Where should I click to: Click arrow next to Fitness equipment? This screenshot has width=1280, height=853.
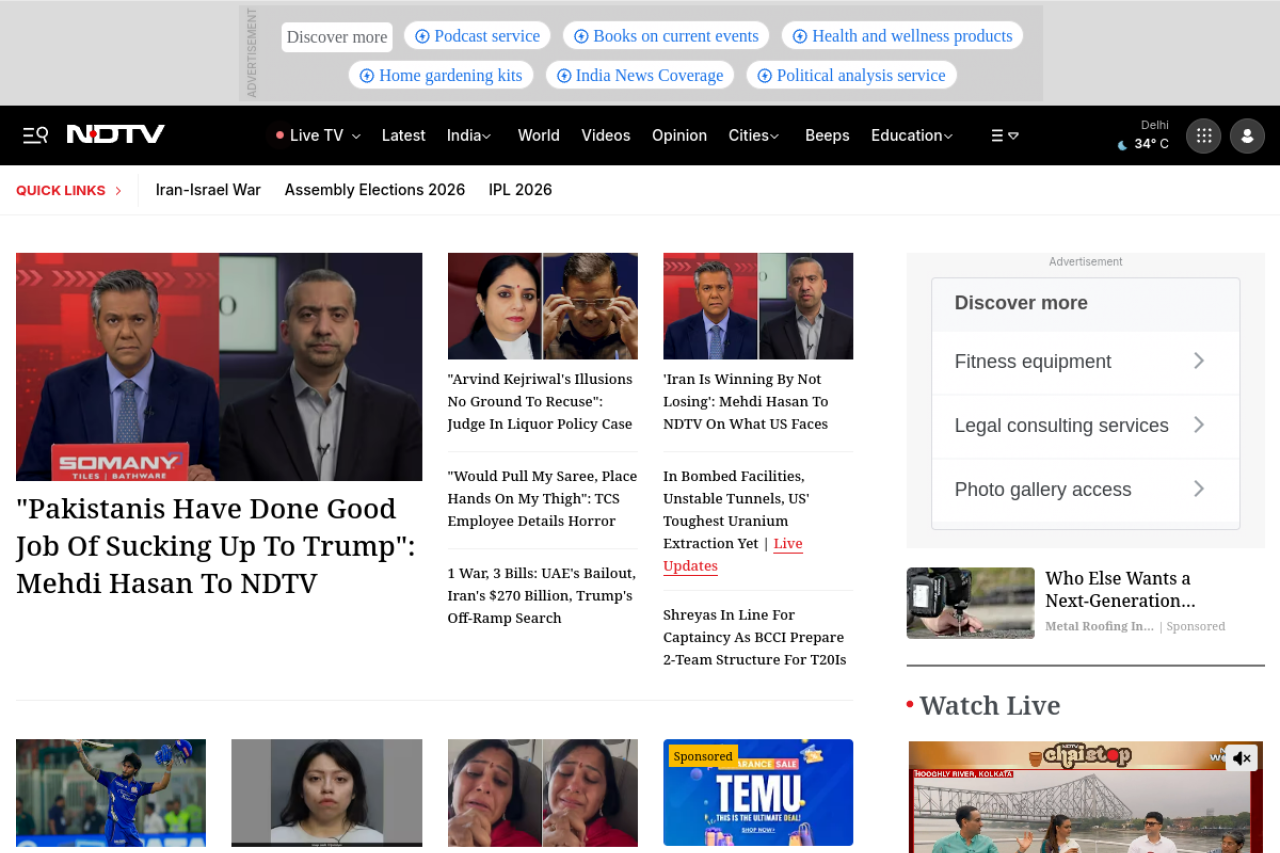(x=1198, y=361)
